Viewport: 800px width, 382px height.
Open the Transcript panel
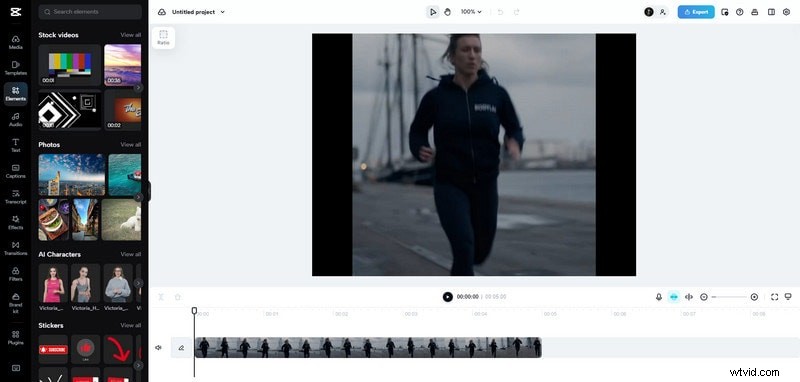coord(15,197)
